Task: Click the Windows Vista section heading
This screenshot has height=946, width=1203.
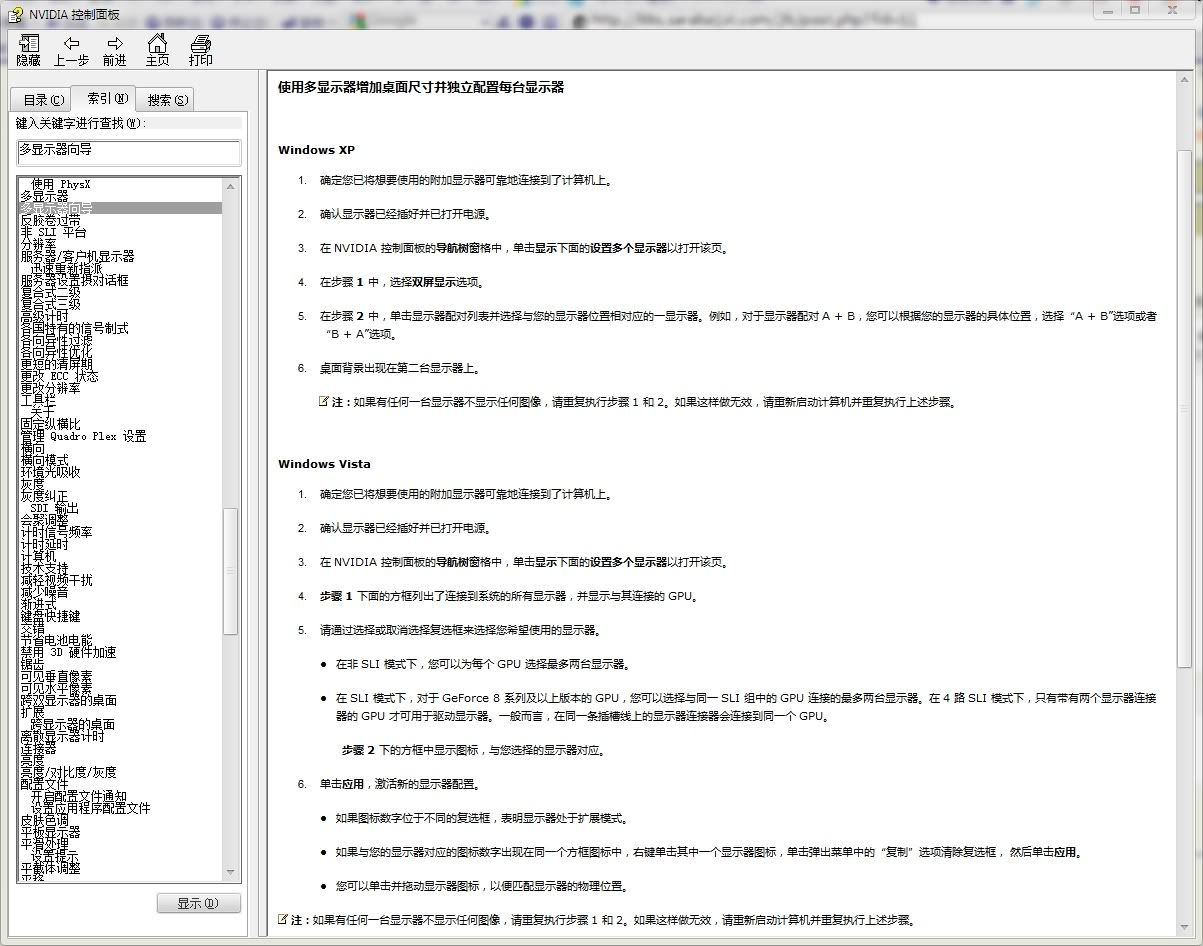Action: tap(324, 464)
